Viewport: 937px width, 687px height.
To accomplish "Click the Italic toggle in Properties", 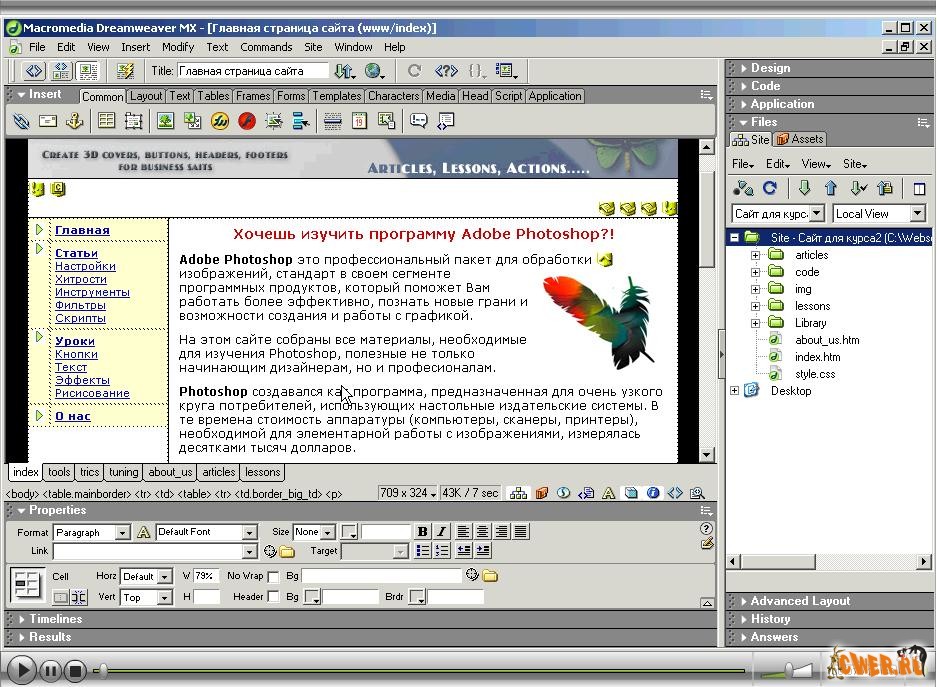I will click(x=441, y=532).
